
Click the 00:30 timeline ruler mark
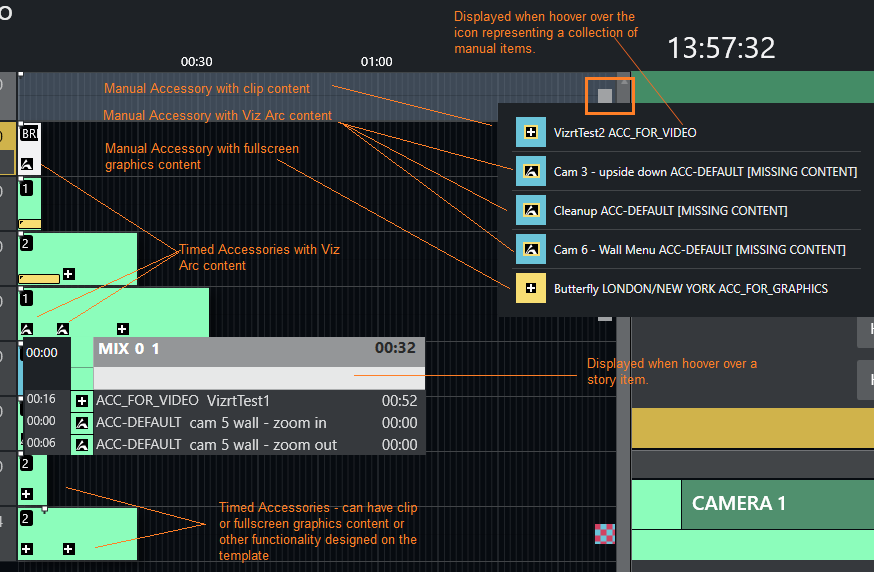[196, 62]
